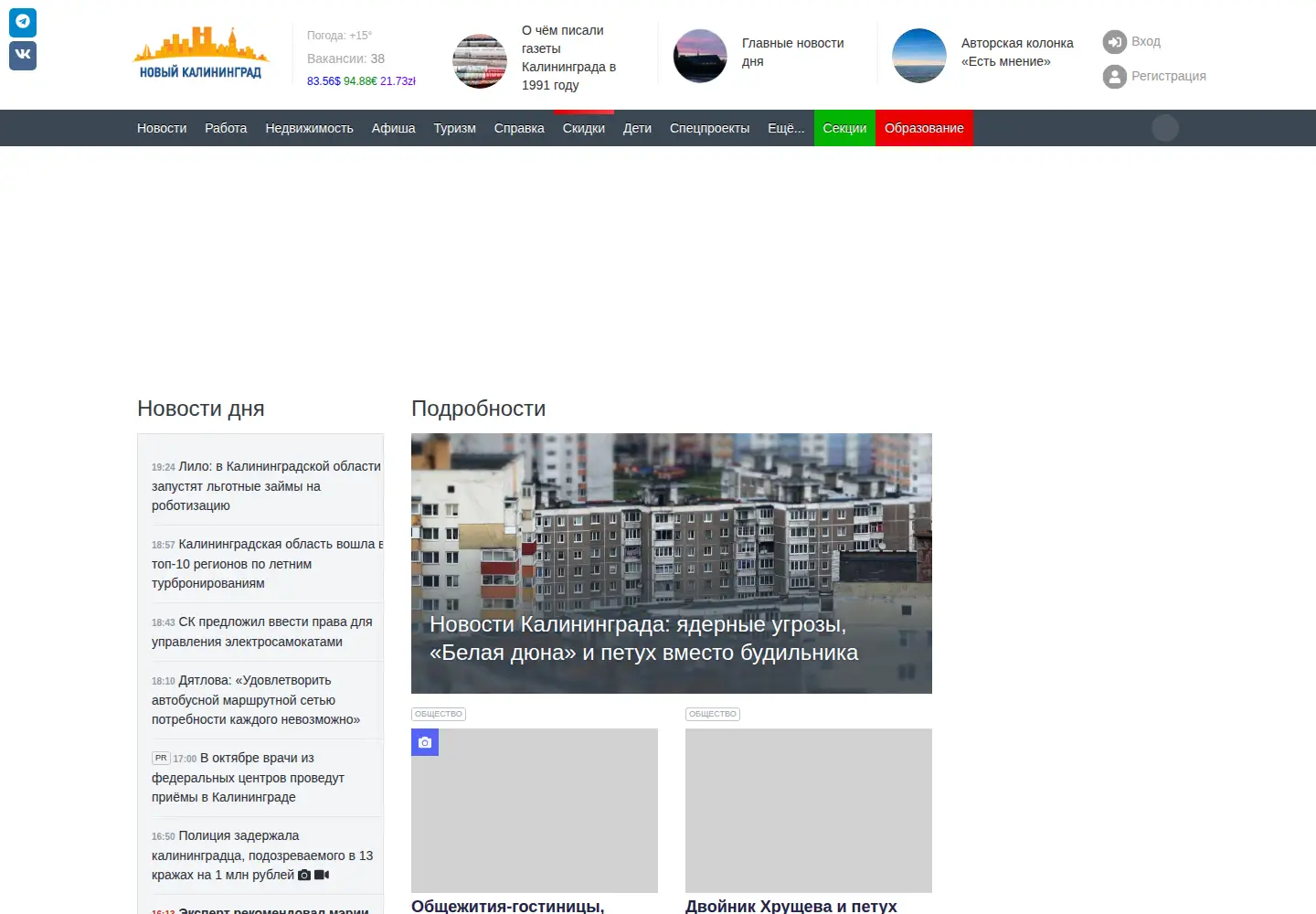
Task: Click the Погода: +15° link
Action: coord(339,36)
